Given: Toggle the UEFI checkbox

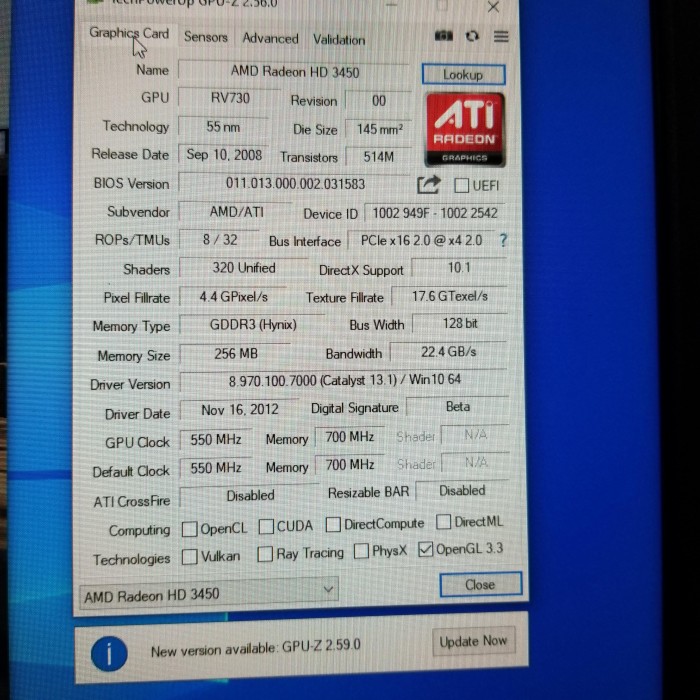Looking at the screenshot, I should (x=461, y=185).
